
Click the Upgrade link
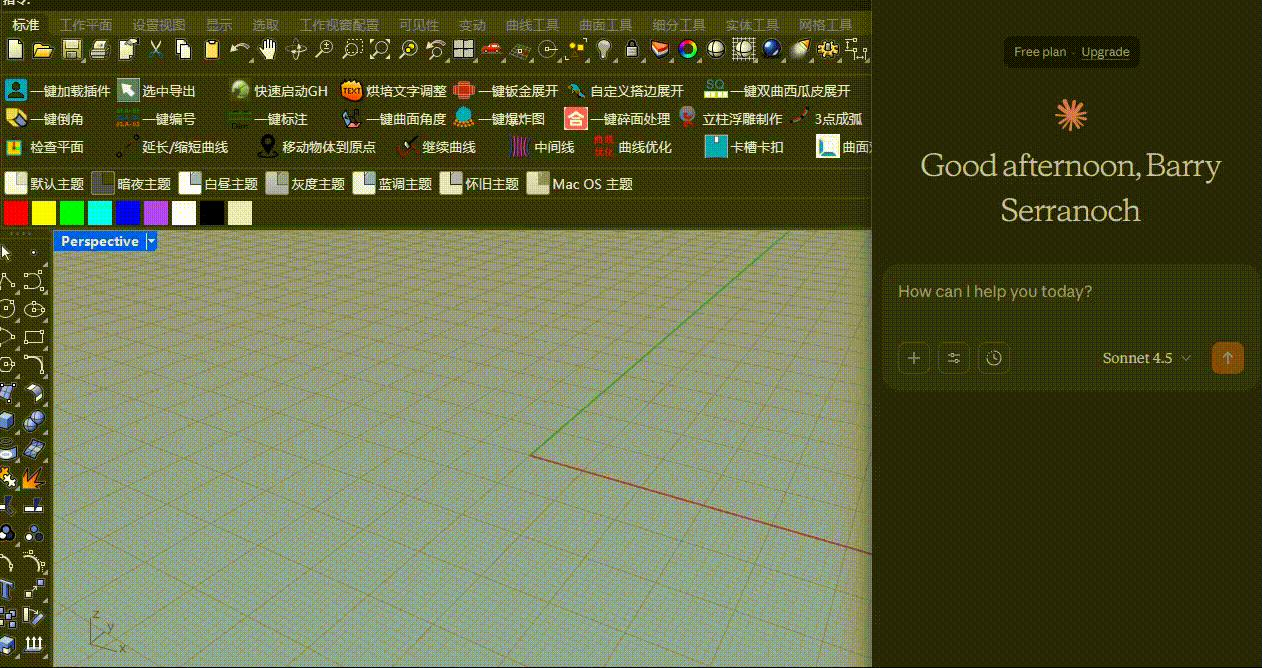[1105, 52]
